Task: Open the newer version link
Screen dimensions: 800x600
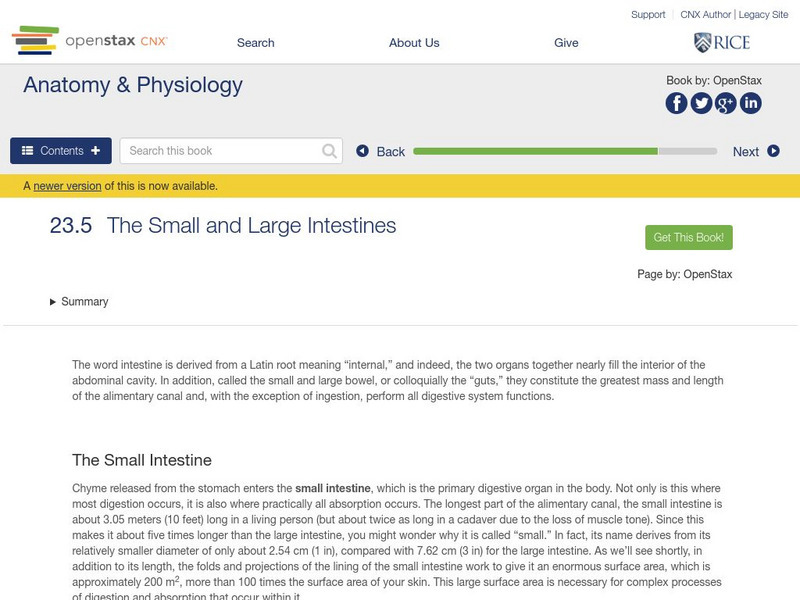Action: (67, 186)
